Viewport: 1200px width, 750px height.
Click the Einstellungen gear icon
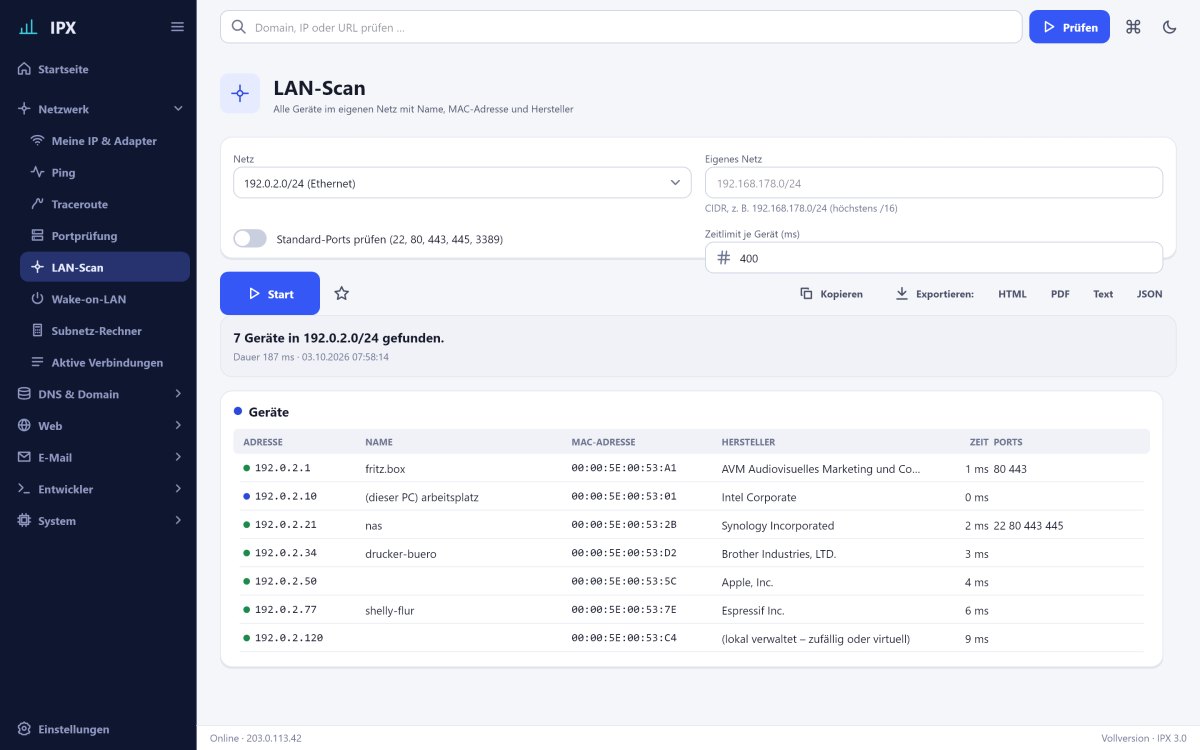point(24,729)
